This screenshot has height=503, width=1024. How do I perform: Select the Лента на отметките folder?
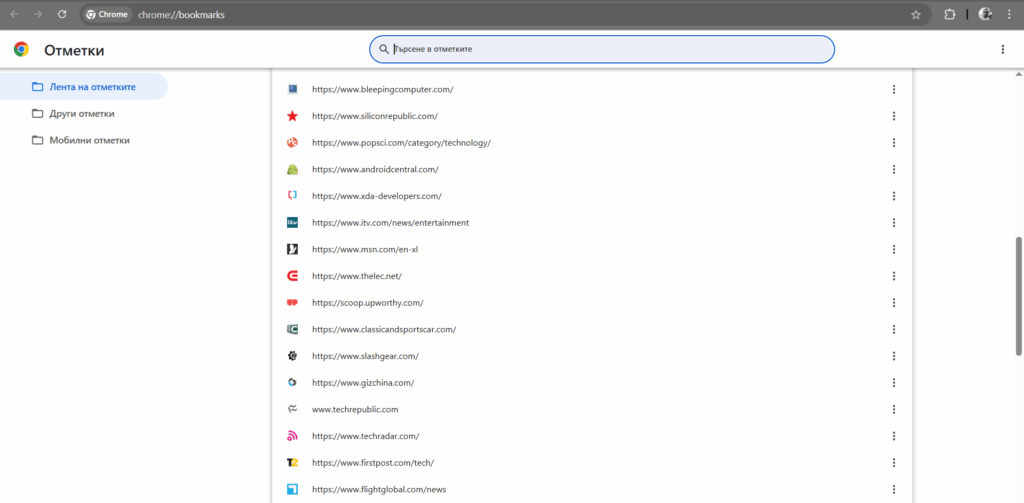click(84, 87)
